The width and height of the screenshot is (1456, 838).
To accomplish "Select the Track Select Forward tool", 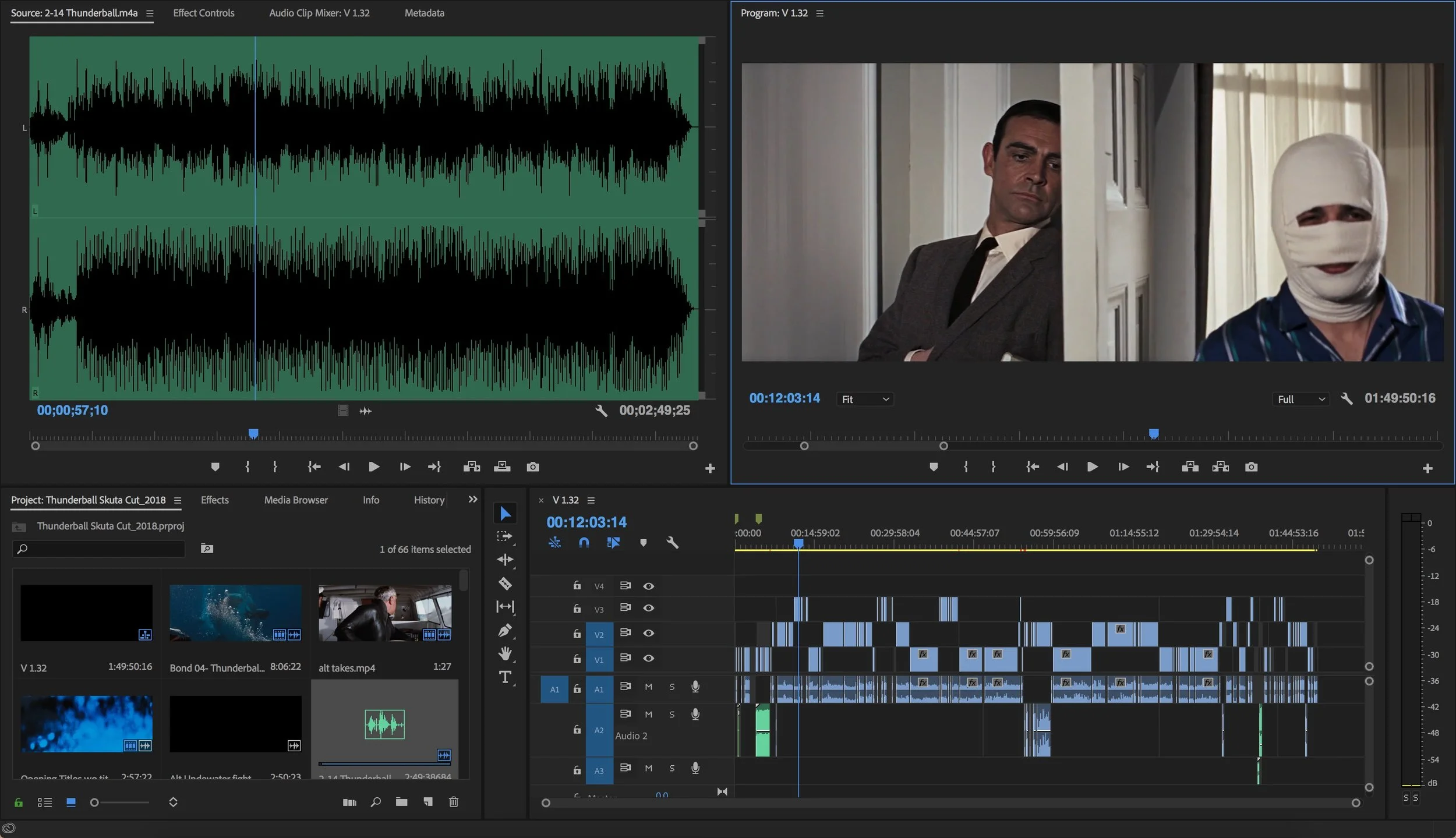I will click(505, 536).
